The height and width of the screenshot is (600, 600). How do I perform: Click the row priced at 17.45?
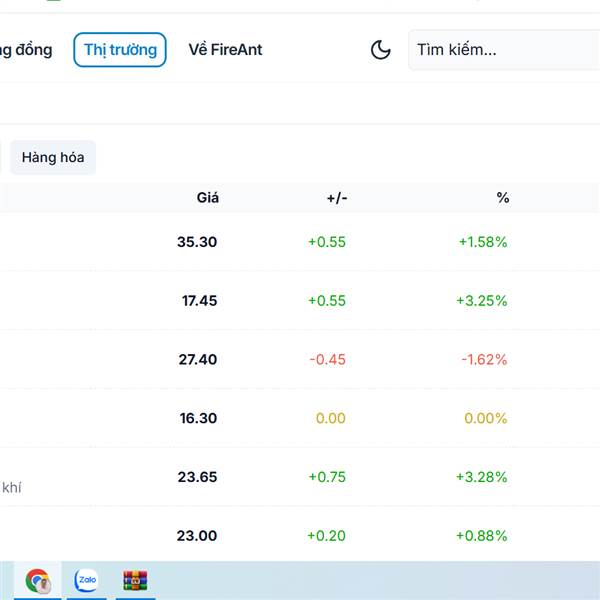tap(197, 301)
